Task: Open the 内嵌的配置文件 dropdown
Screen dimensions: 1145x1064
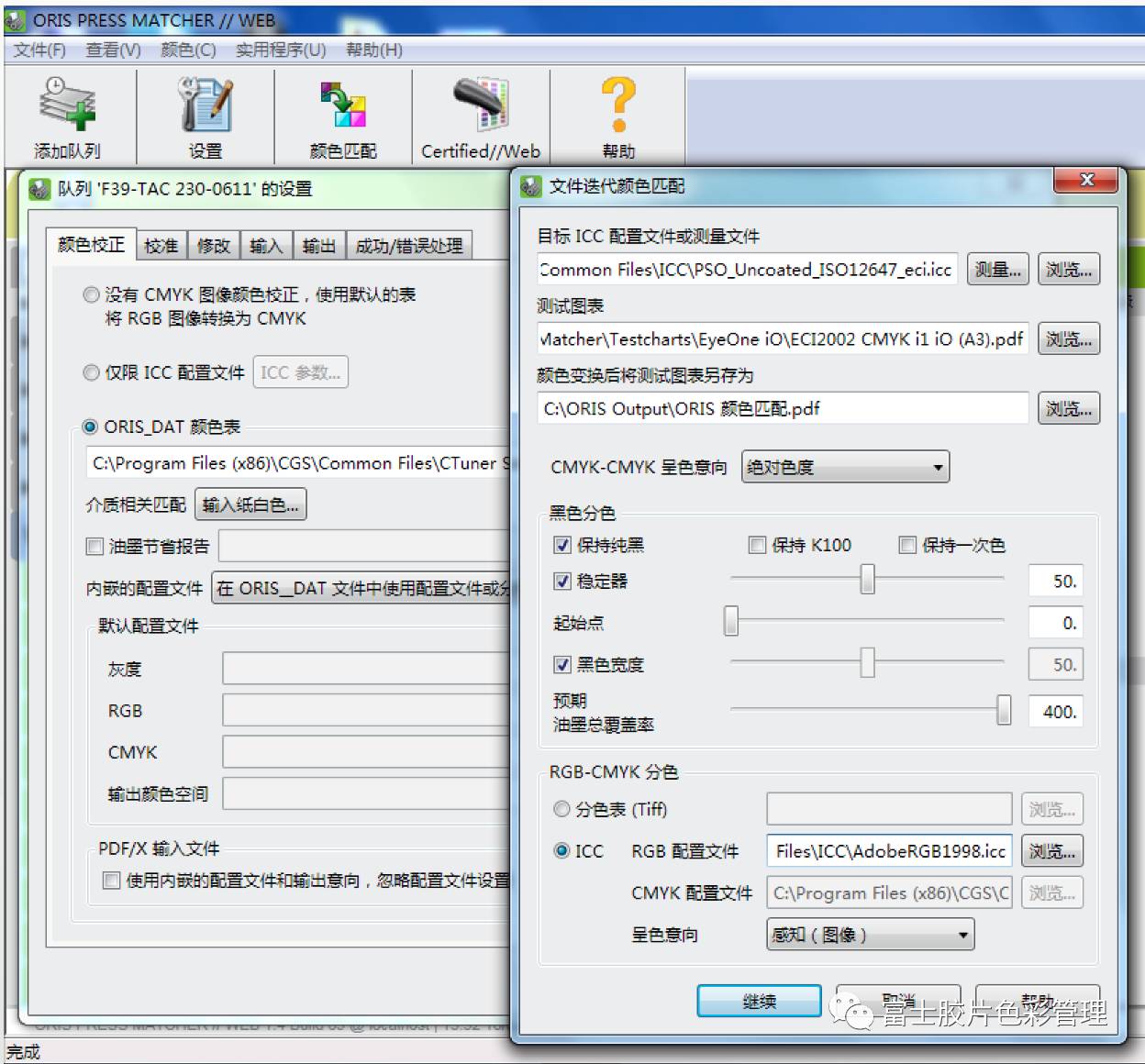Action: coord(361,588)
